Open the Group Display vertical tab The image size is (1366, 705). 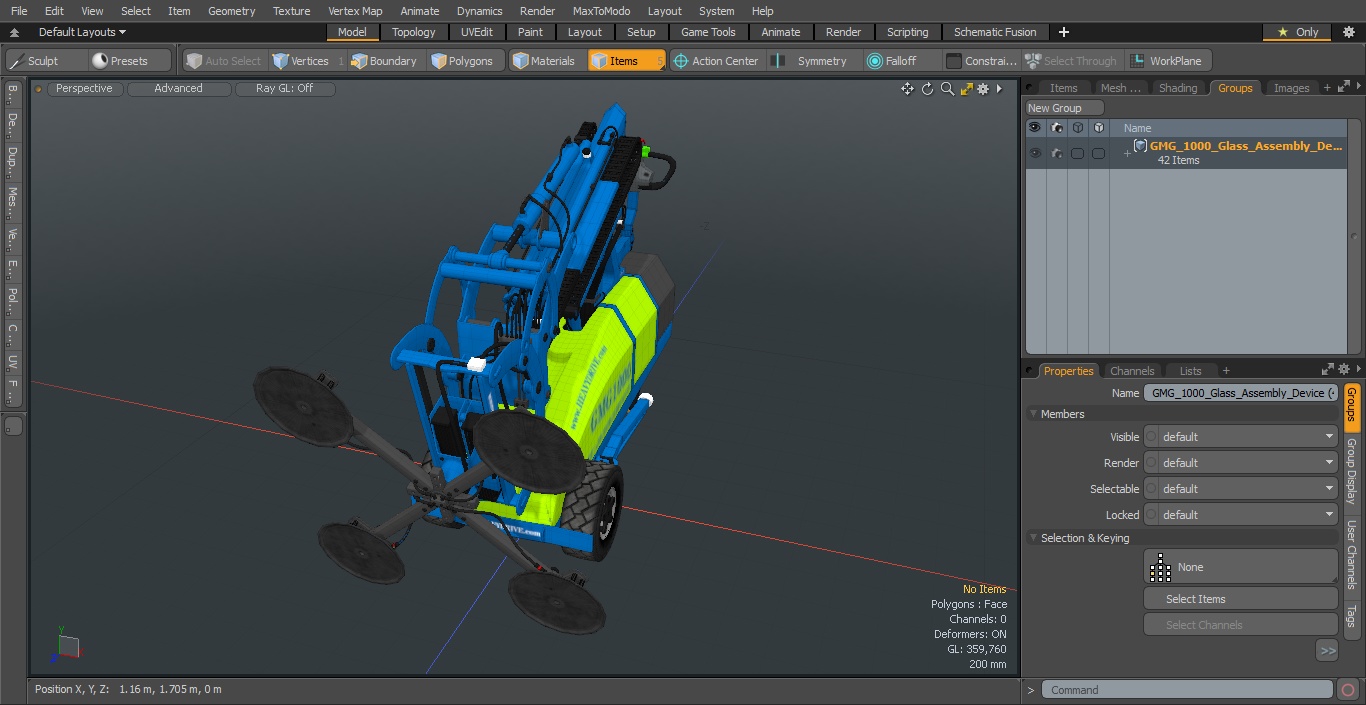[1351, 471]
